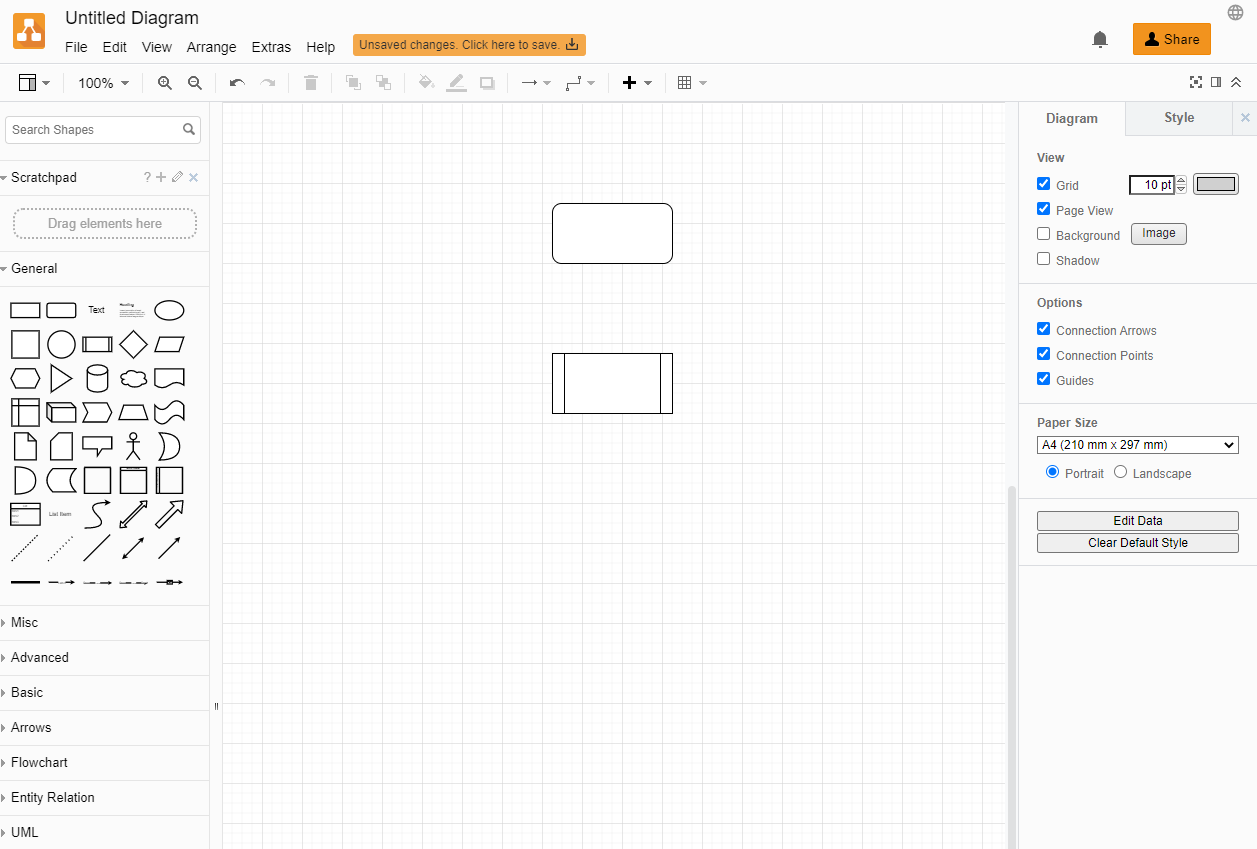Screen dimensions: 1257x849
Task: Select the Hexagon shape in General
Action: tap(25, 379)
